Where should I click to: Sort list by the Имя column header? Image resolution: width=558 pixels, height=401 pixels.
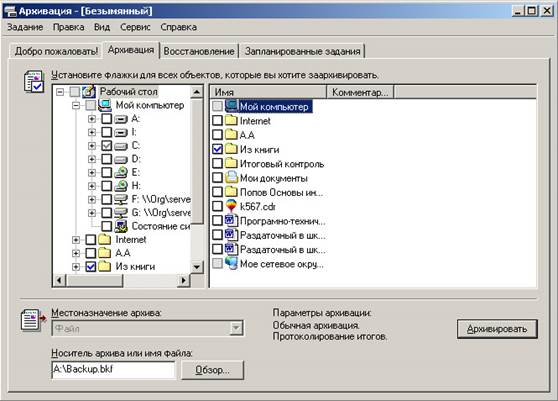[268, 92]
